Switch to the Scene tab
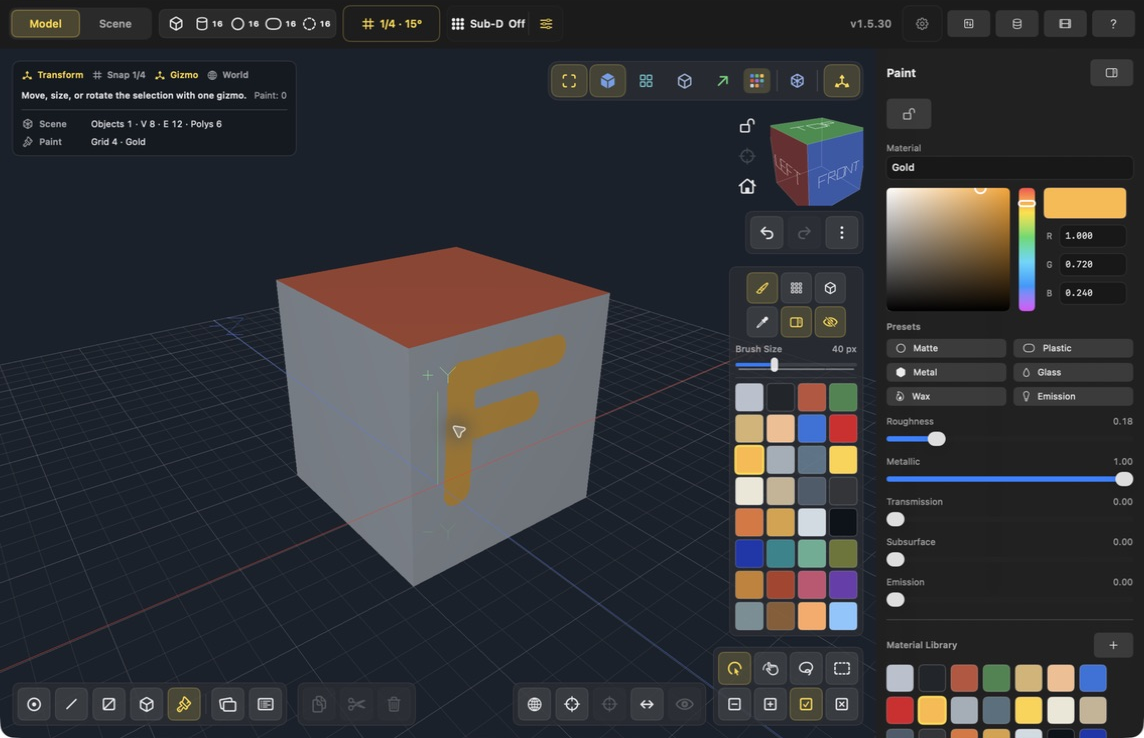This screenshot has height=738, width=1144. pos(115,23)
